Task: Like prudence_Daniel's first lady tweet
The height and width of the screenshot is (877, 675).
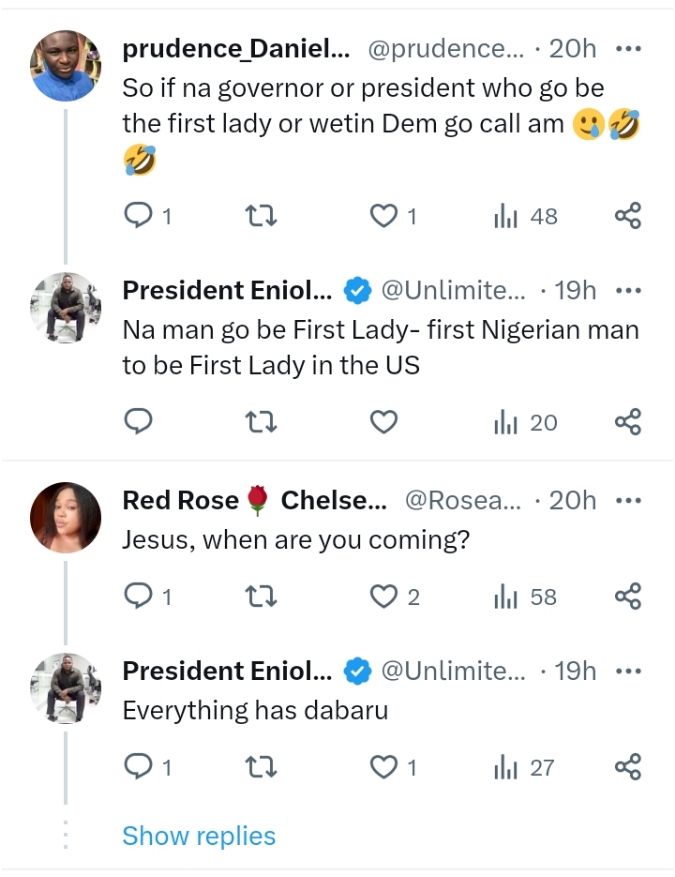Action: [x=384, y=215]
